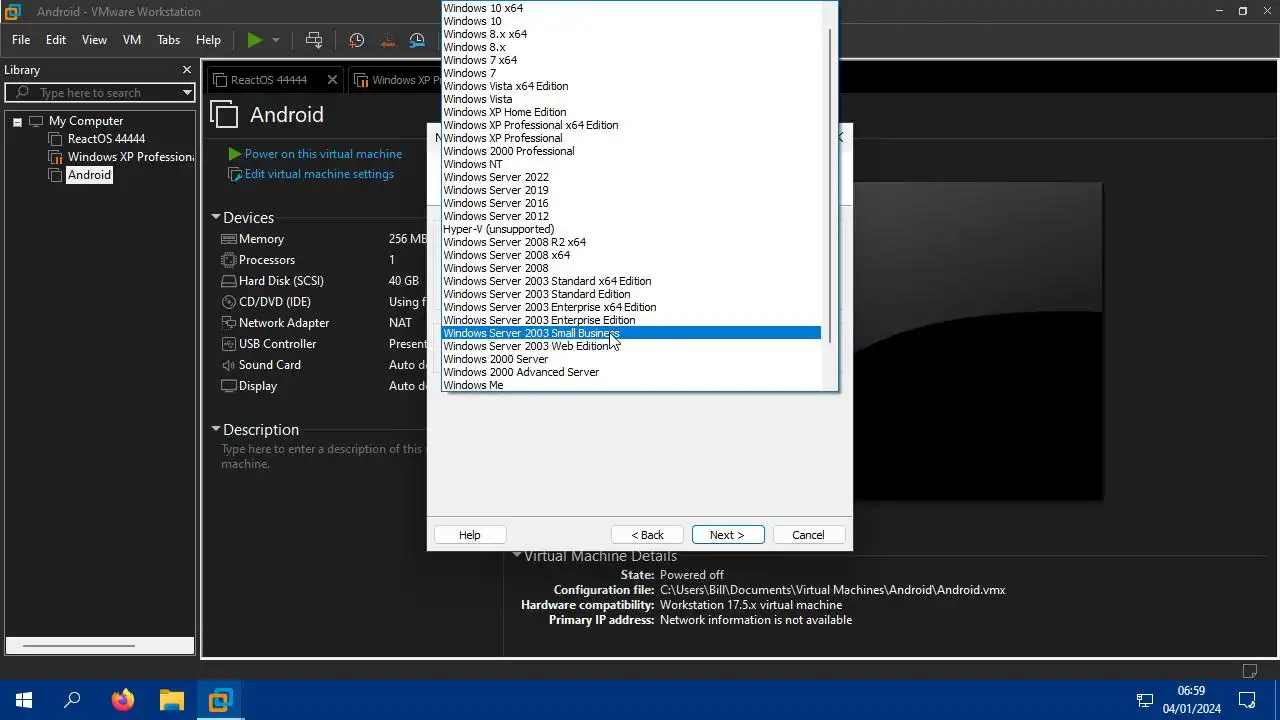1280x720 pixels.
Task: Choose Windows 10 x64 from the list
Action: 631,8
